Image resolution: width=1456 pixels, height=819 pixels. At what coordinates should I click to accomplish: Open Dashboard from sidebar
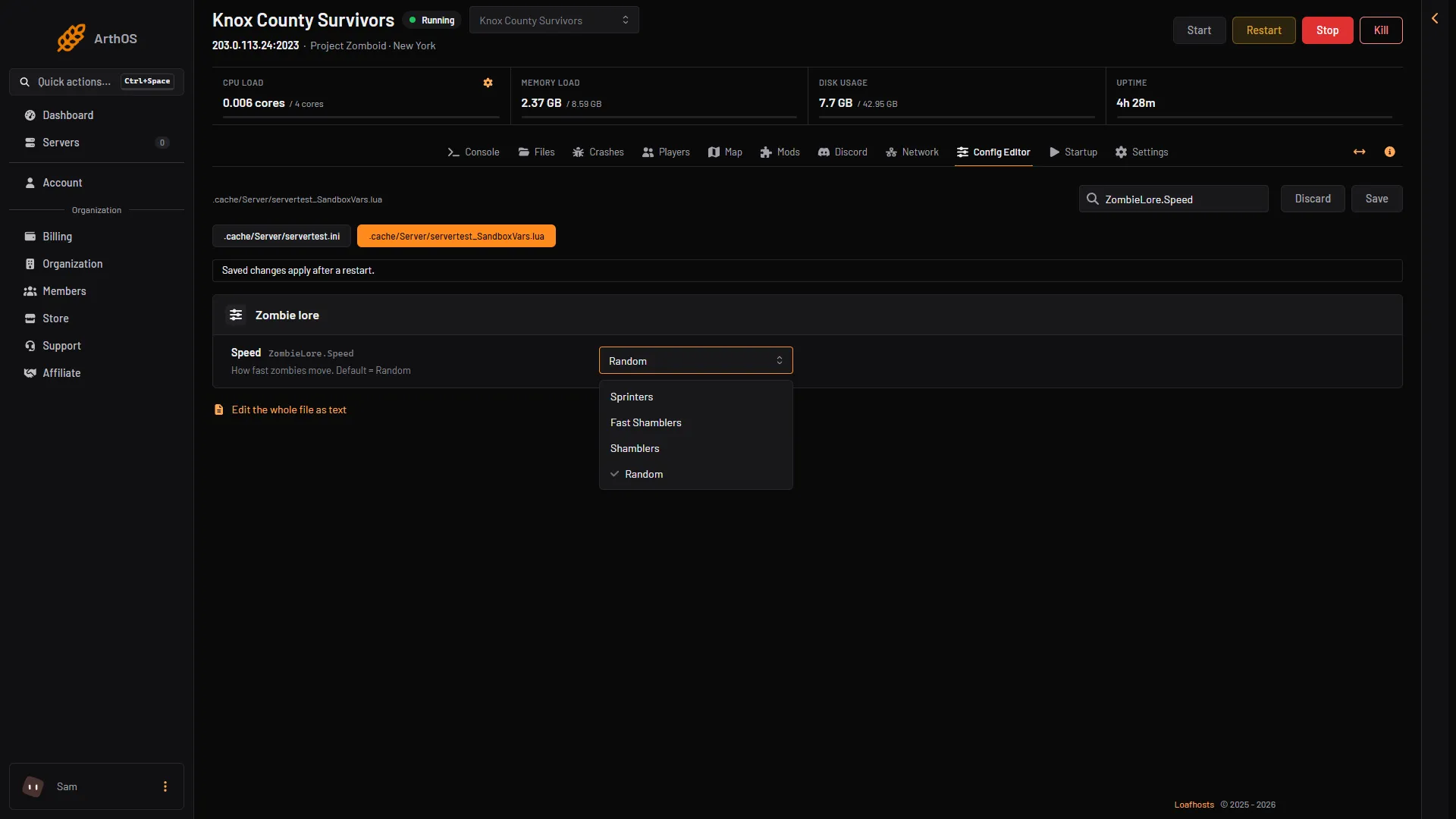click(96, 115)
